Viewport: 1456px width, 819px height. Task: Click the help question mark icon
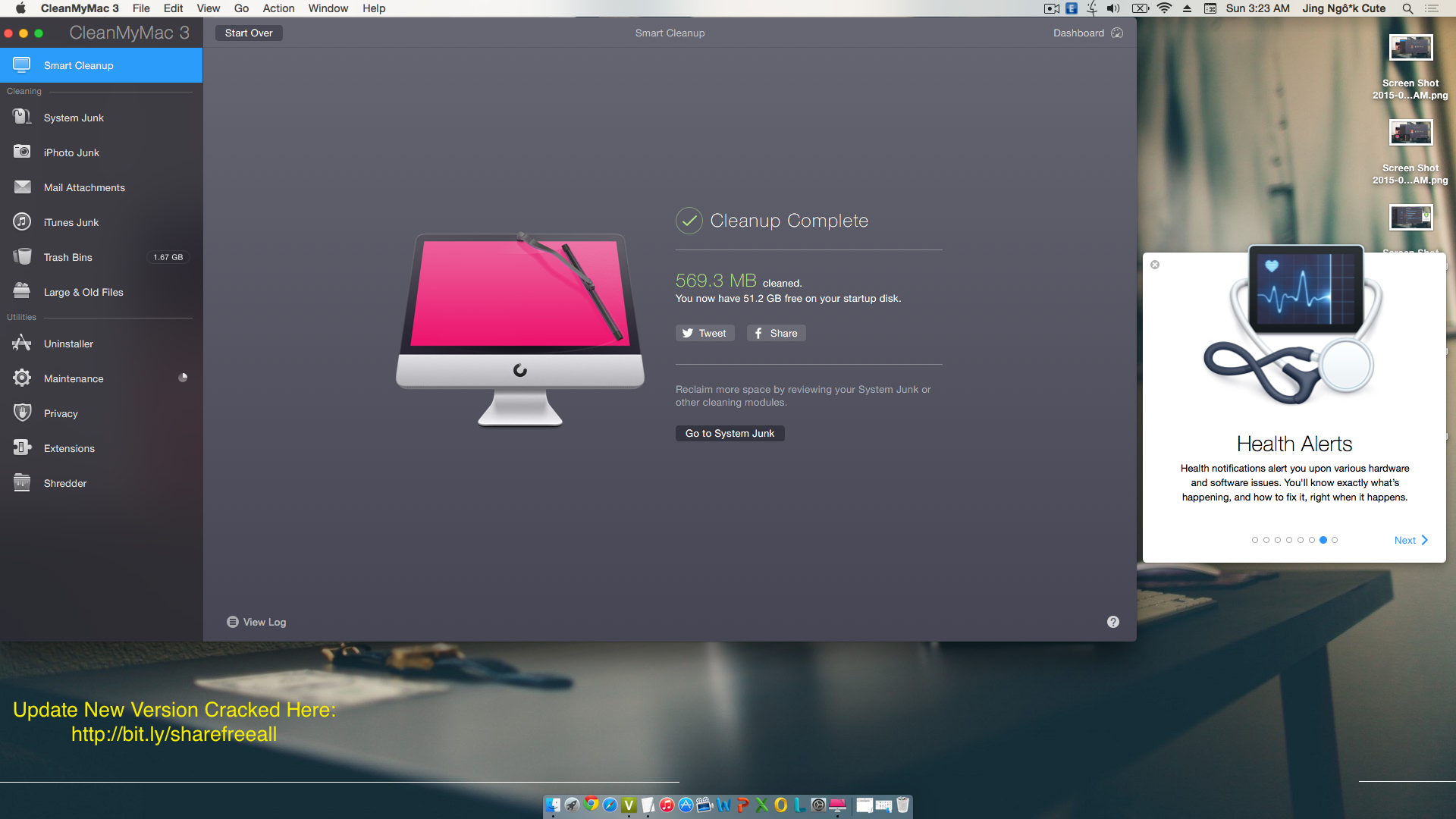pos(1112,622)
